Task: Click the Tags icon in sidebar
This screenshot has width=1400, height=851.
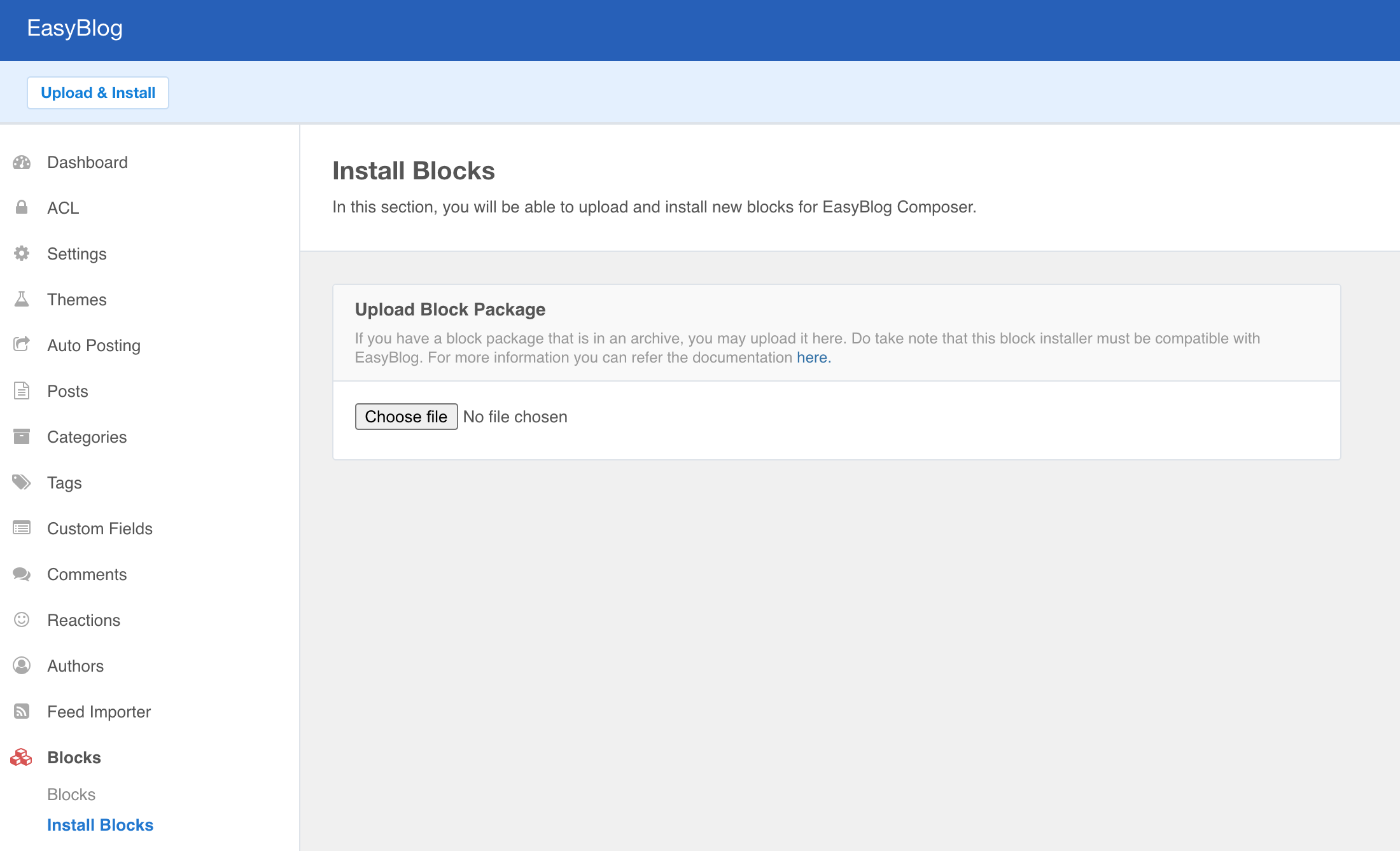Action: [x=22, y=482]
